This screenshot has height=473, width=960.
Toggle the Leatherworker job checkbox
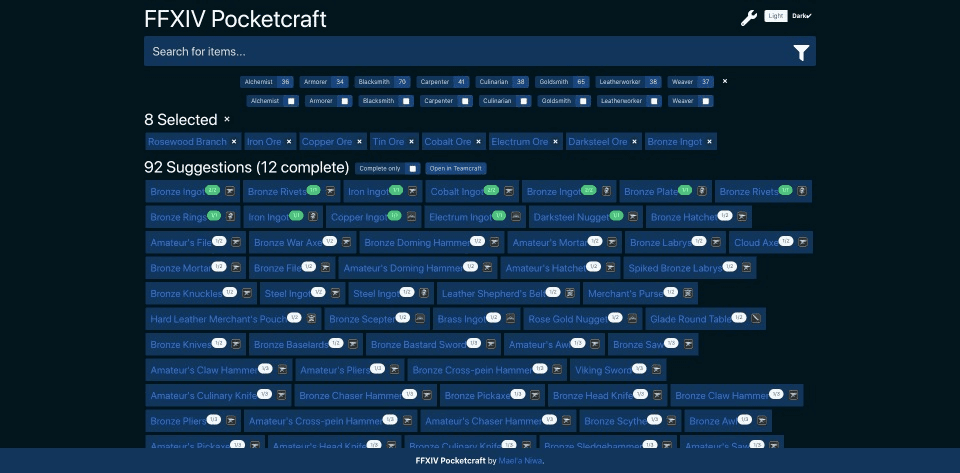pyautogui.click(x=654, y=101)
